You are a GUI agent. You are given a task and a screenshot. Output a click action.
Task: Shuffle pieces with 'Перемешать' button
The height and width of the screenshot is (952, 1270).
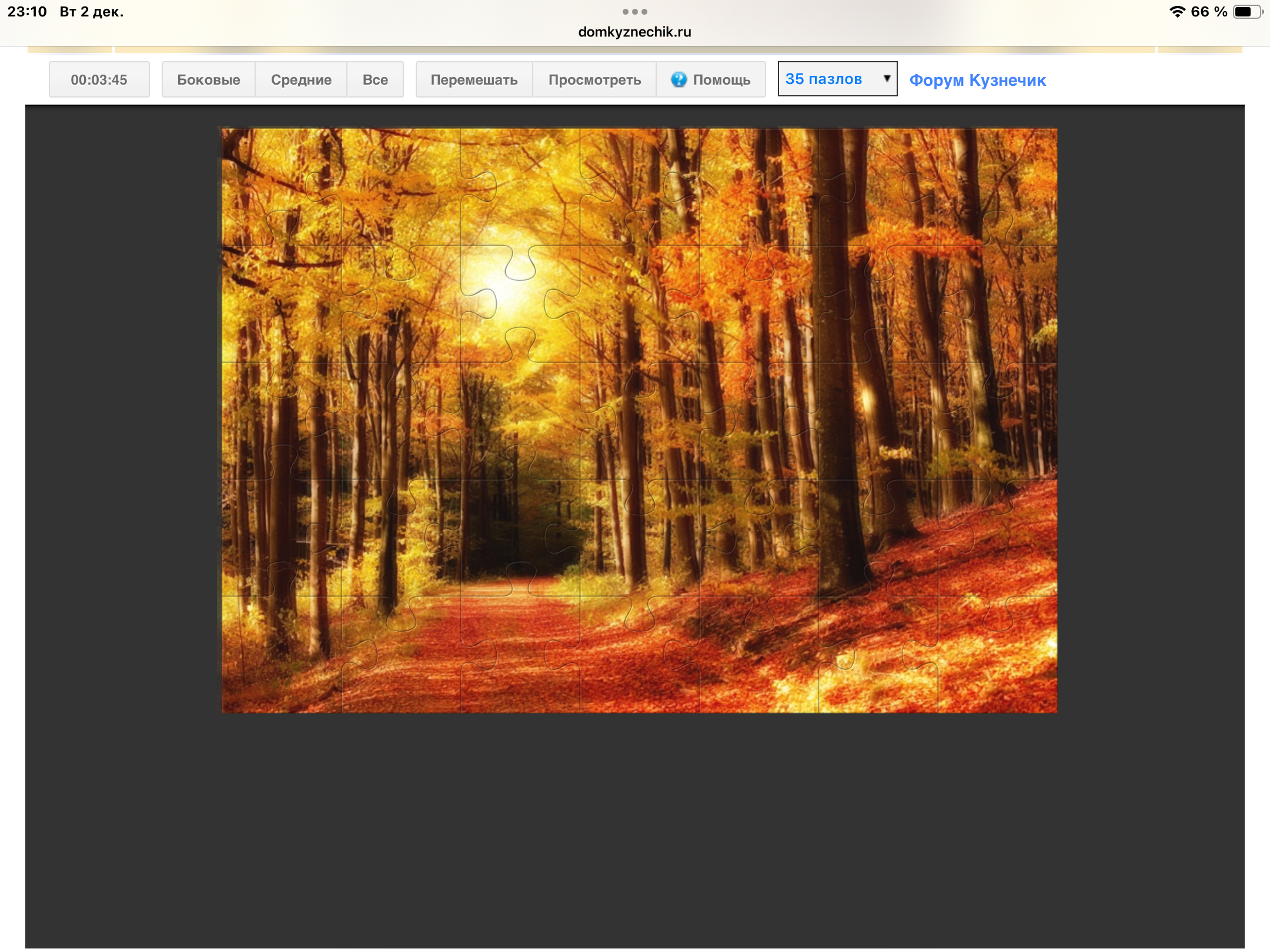point(474,79)
